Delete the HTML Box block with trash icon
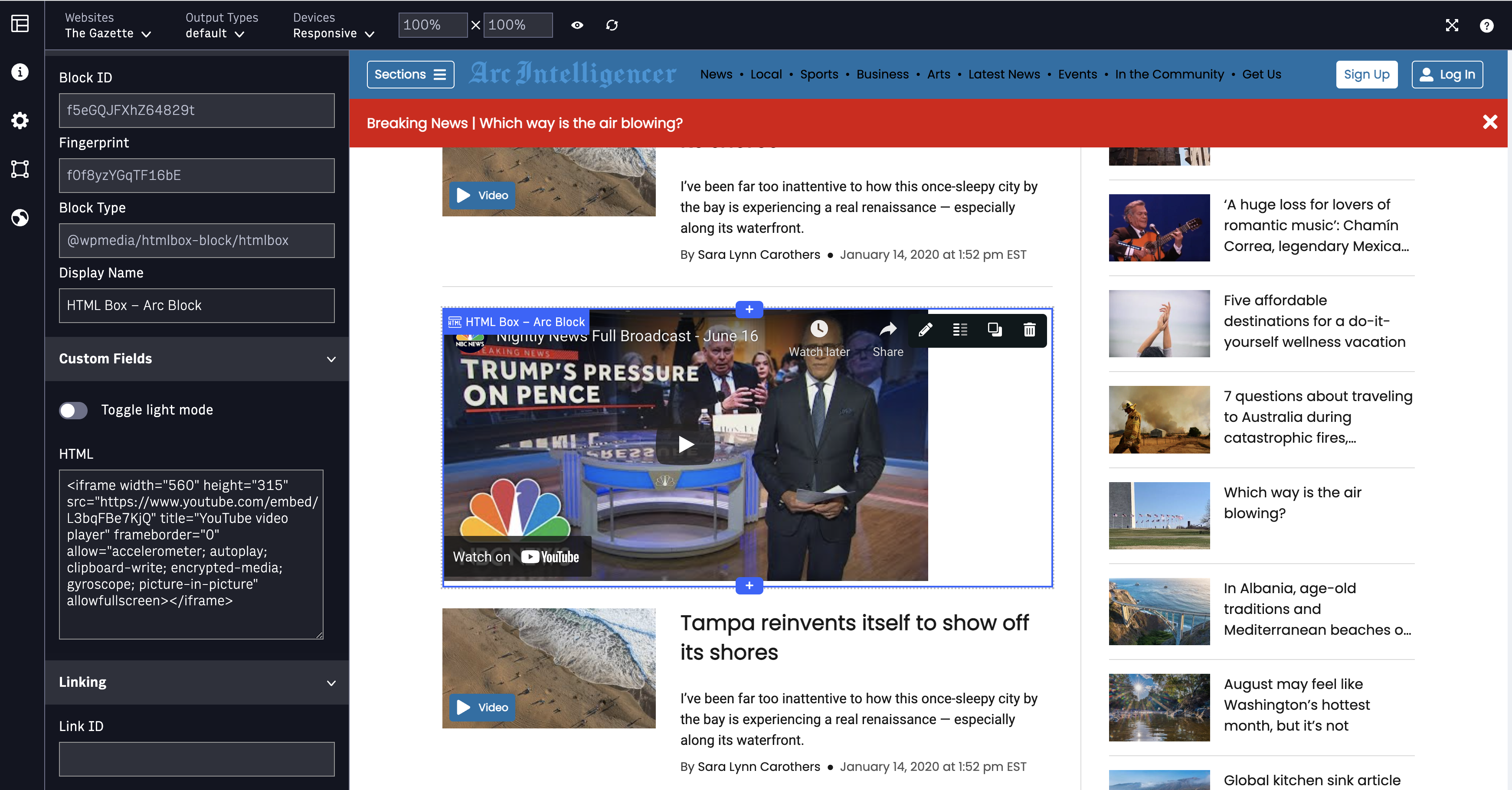1512x790 pixels. [1029, 330]
